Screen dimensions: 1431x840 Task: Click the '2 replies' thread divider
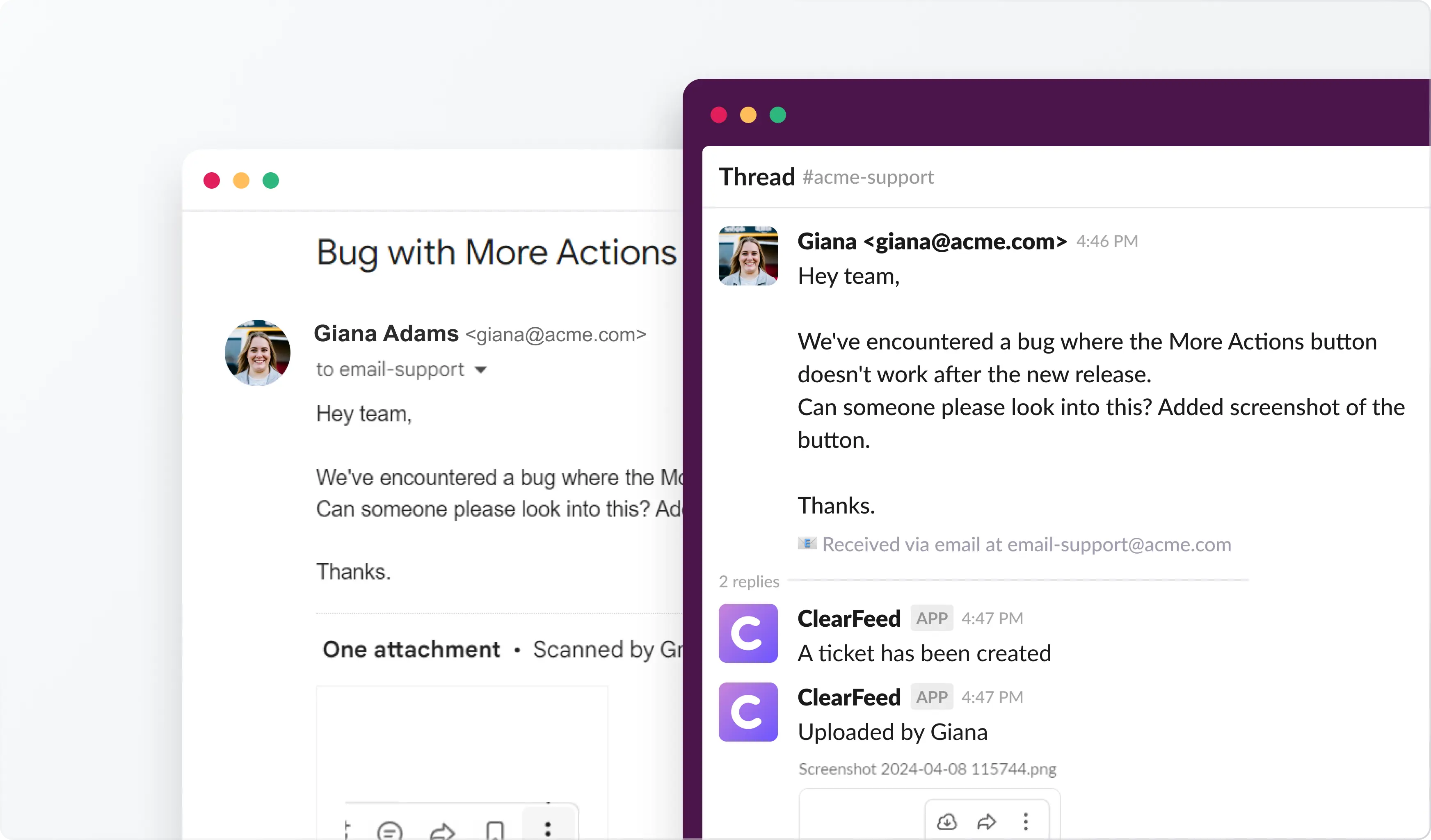point(748,581)
